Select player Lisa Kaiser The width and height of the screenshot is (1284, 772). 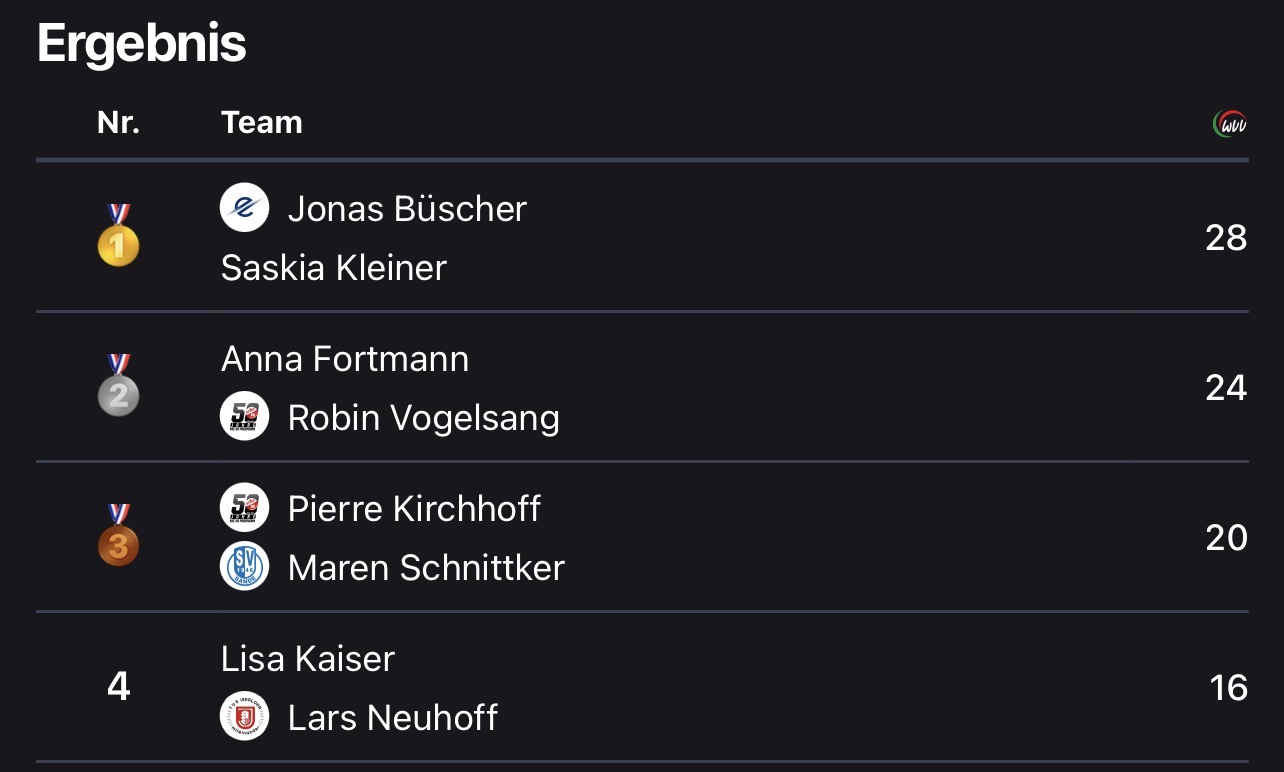tap(308, 658)
